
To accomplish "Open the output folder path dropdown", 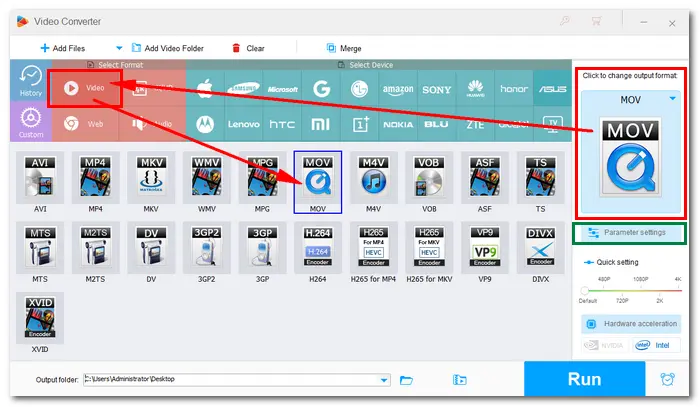I will 384,380.
